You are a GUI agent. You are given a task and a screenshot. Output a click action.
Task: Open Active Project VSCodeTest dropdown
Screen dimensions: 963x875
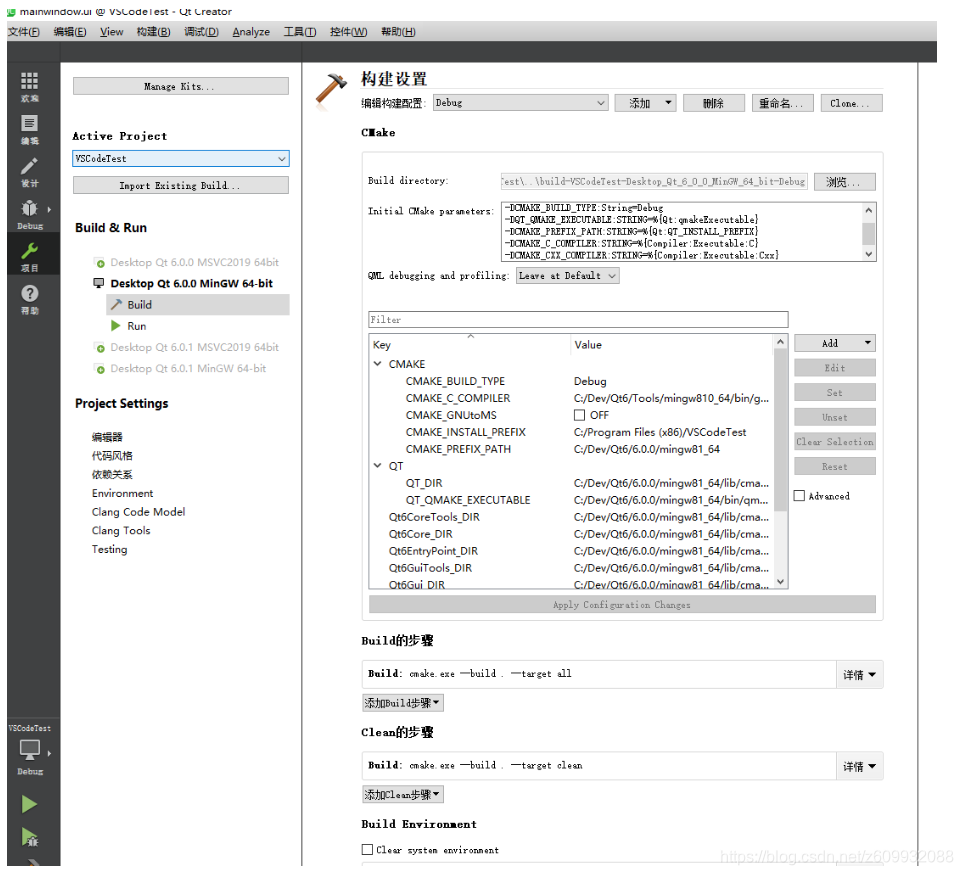tap(181, 158)
